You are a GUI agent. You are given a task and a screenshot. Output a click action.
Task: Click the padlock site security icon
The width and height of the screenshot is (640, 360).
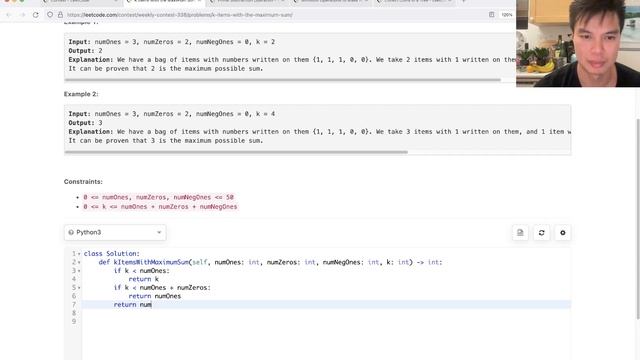60,15
